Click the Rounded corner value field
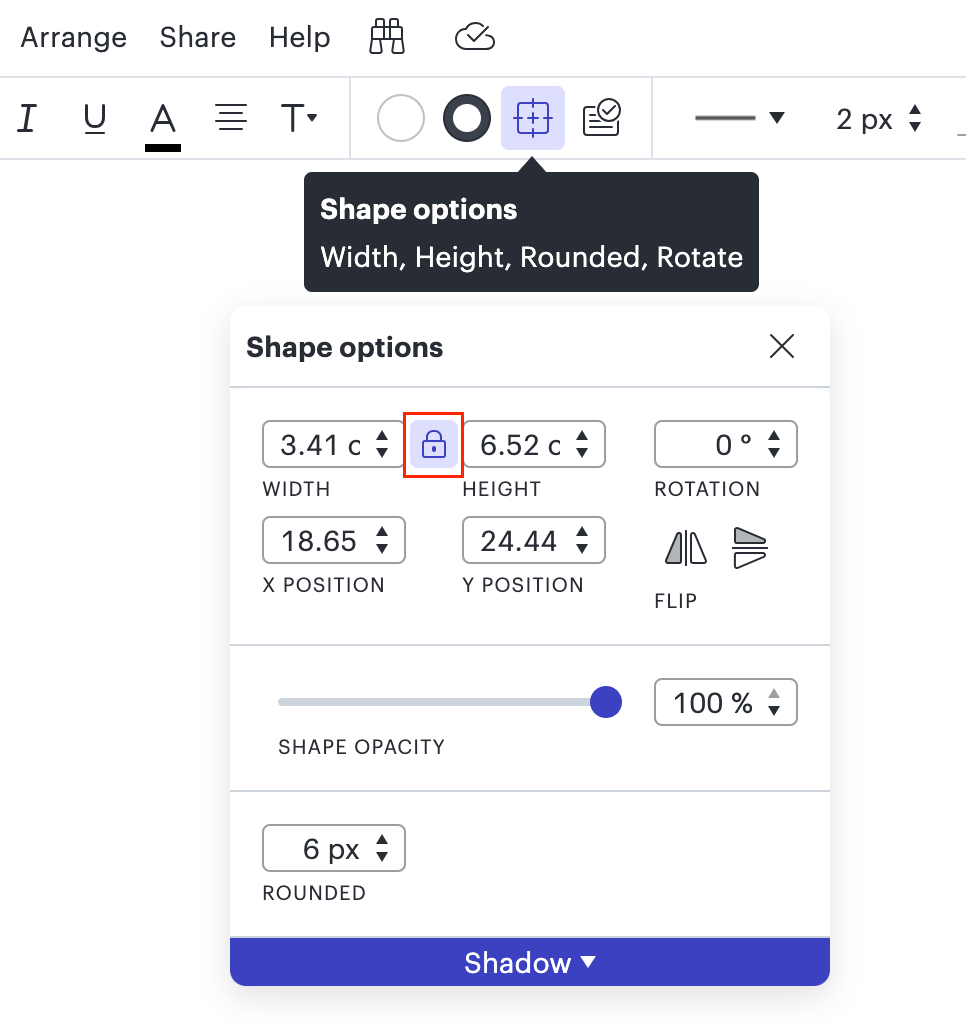 pyautogui.click(x=334, y=848)
